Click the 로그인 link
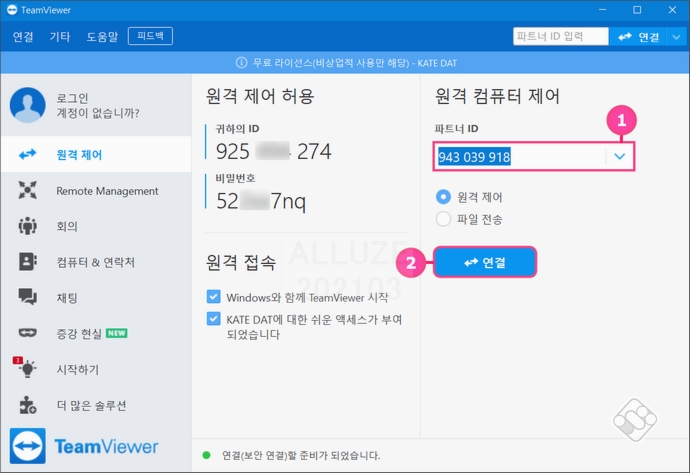Viewport: 690px width, 473px height. click(72, 98)
